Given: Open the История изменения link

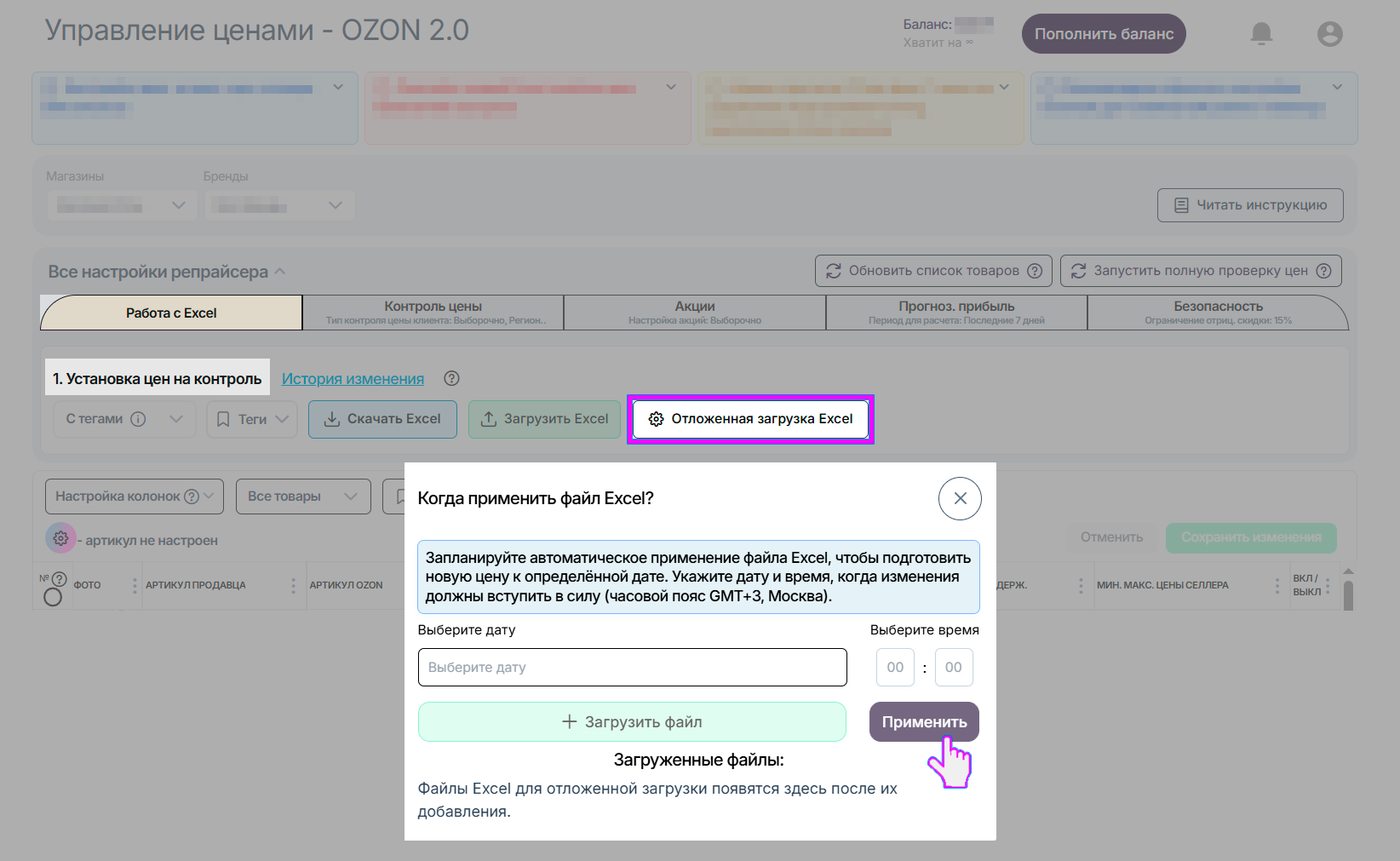Looking at the screenshot, I should pos(353,379).
